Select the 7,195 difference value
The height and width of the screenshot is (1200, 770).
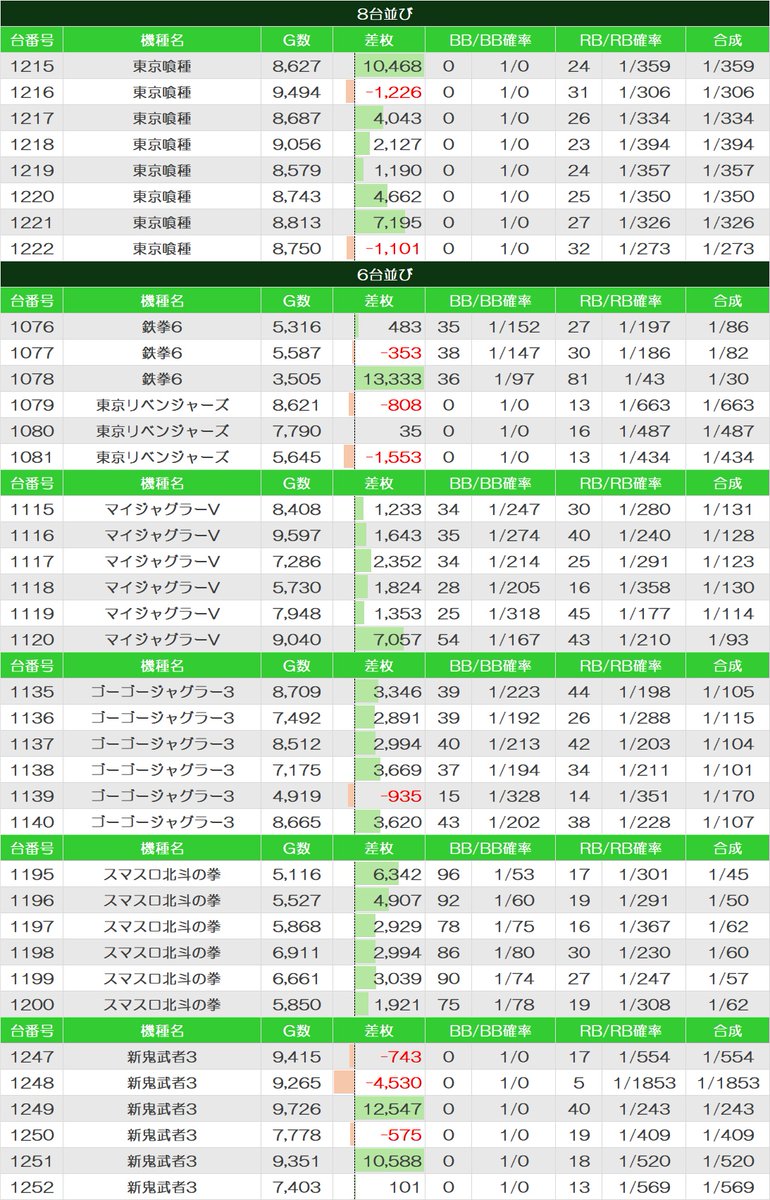click(x=398, y=222)
